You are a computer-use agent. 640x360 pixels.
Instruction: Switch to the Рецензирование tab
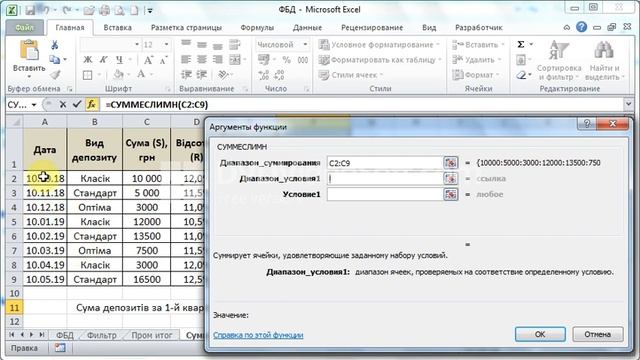[372, 27]
